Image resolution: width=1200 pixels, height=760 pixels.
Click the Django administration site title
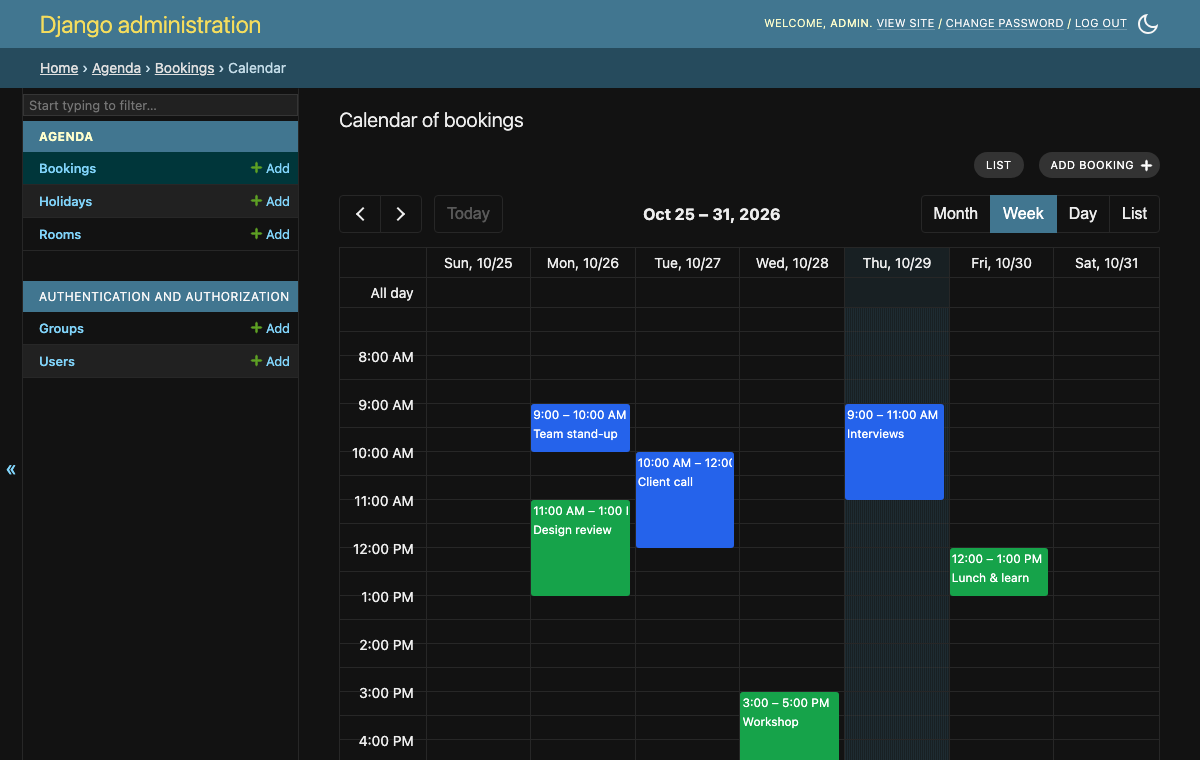pyautogui.click(x=150, y=25)
